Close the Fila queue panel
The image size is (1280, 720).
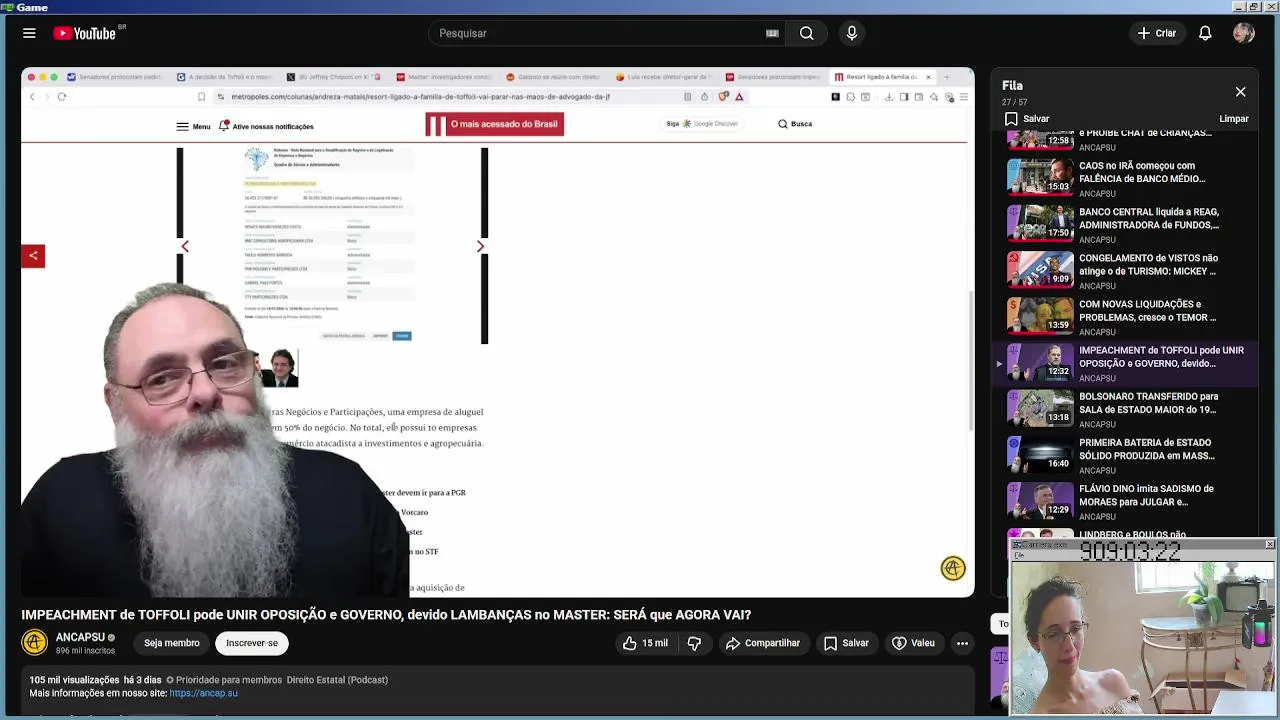1240,92
